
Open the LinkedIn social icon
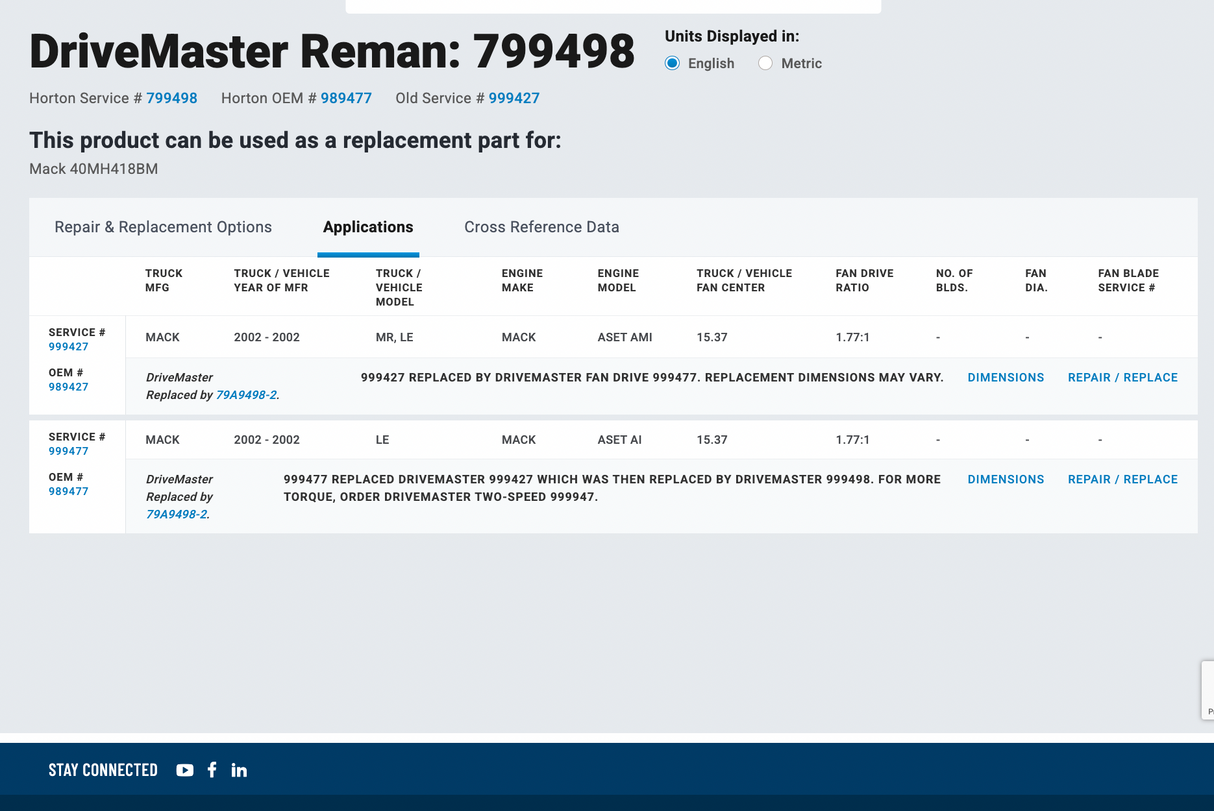(239, 770)
